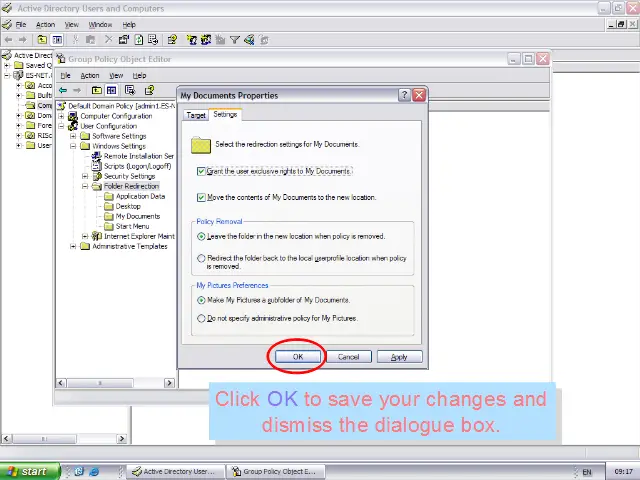Viewport: 640px width, 480px height.
Task: Expand Internet Explorer Maintenance node
Action: [85, 236]
